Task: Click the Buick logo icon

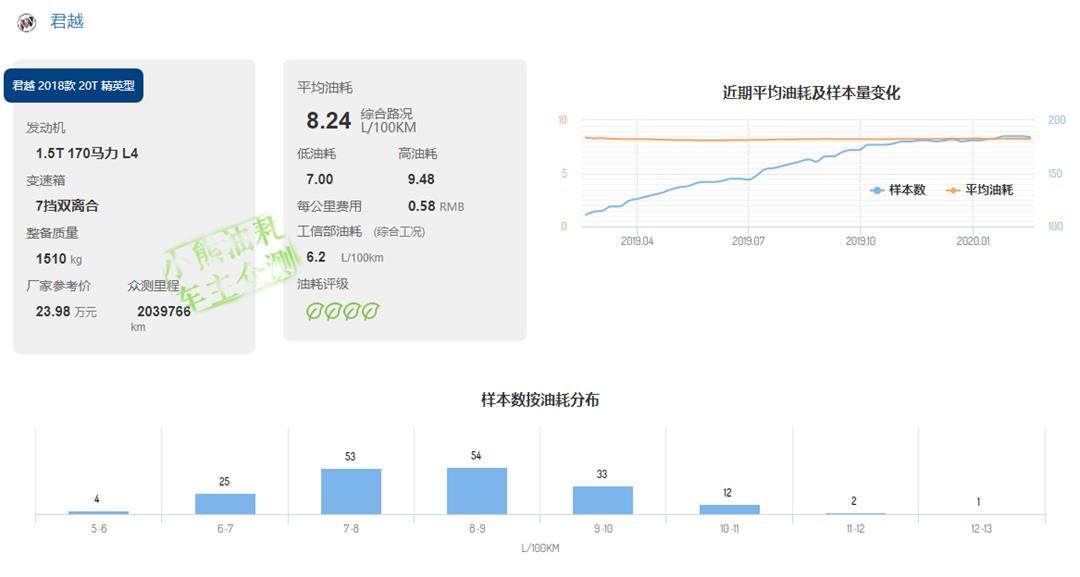Action: click(27, 22)
